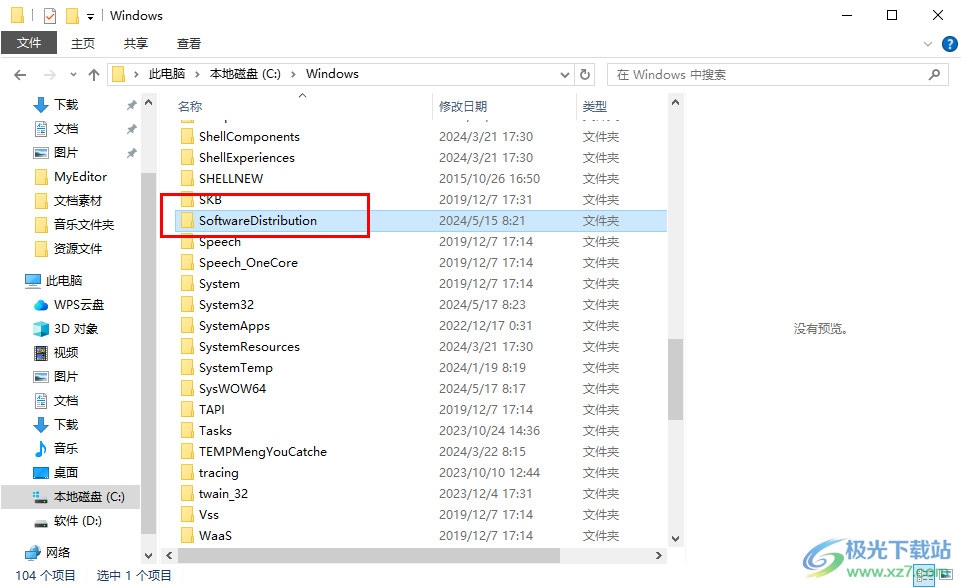The height and width of the screenshot is (588, 962).
Task: Select the TEMPMengYouCatche folder
Action: click(263, 452)
